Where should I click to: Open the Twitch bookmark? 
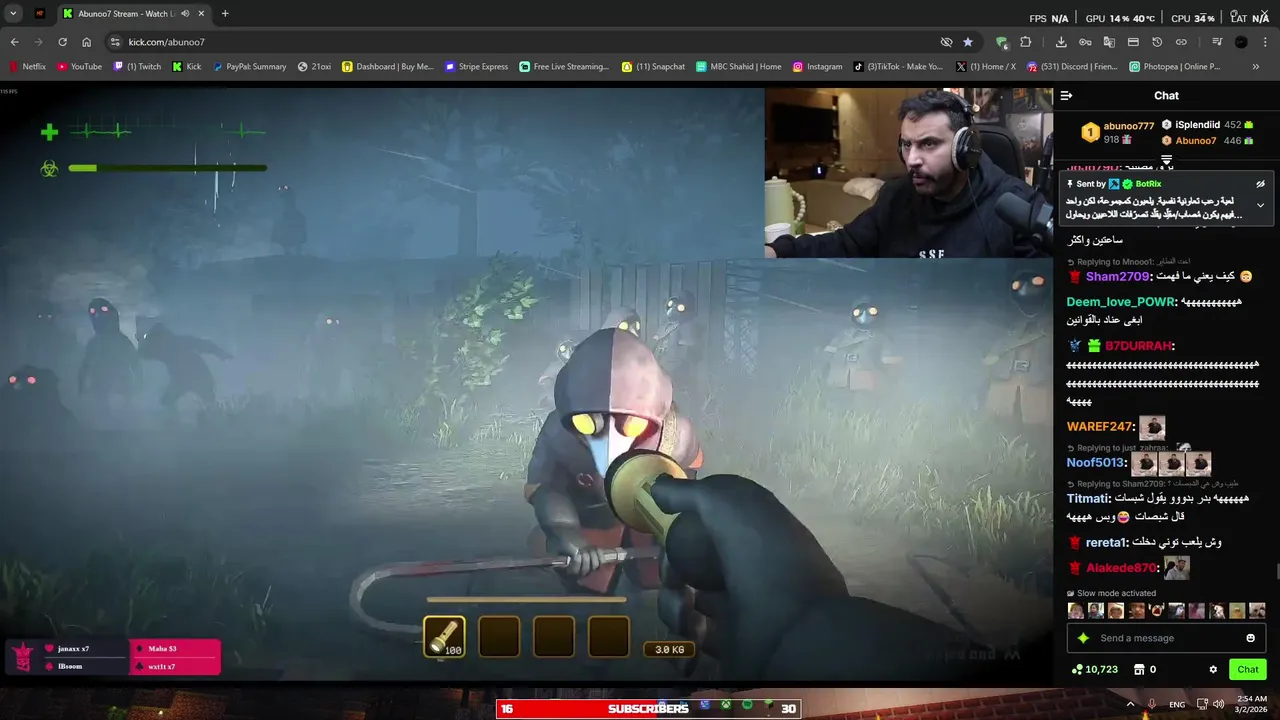(137, 67)
